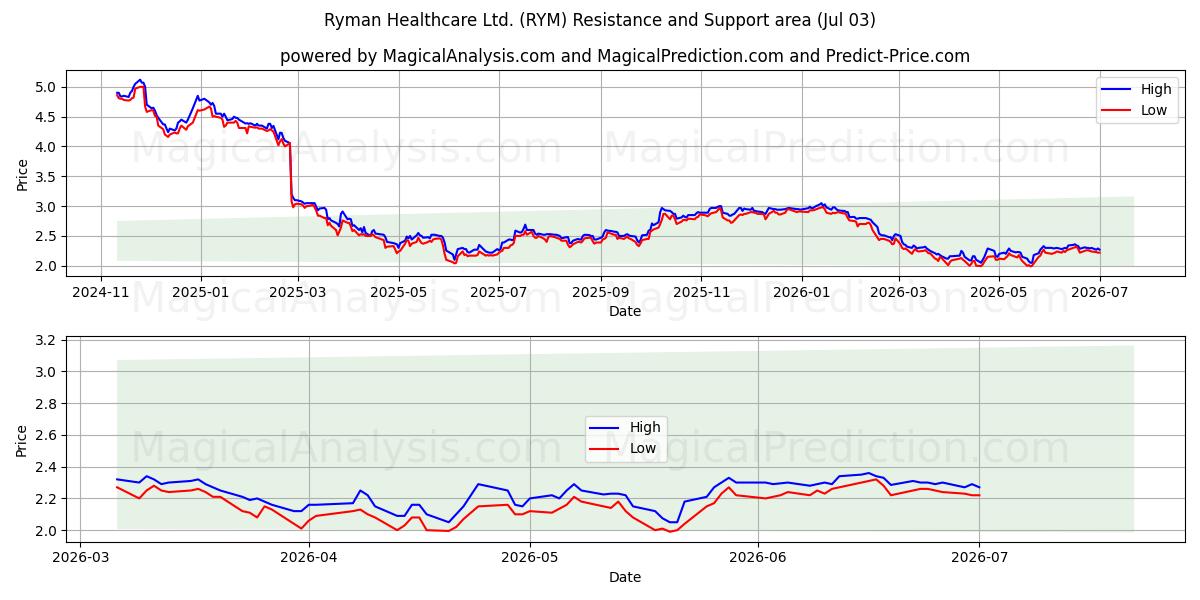Click the '2.0' price tick on top chart
This screenshot has height=600, width=1200.
pos(48,267)
